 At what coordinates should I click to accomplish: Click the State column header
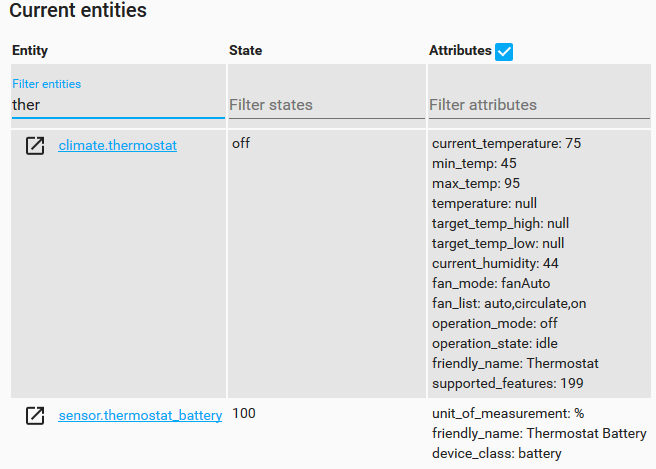pos(246,51)
